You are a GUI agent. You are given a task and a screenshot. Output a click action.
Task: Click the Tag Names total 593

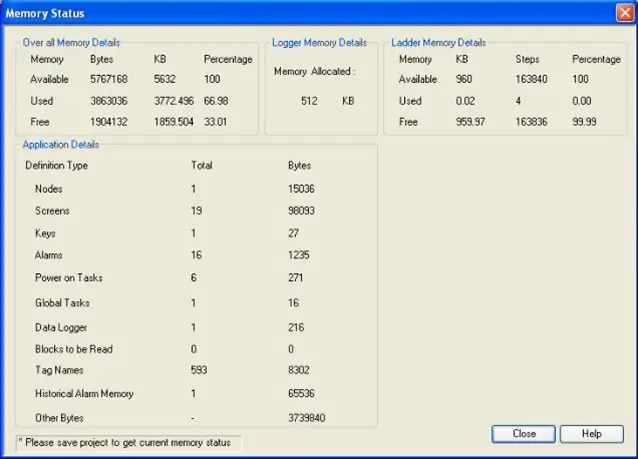tap(199, 370)
